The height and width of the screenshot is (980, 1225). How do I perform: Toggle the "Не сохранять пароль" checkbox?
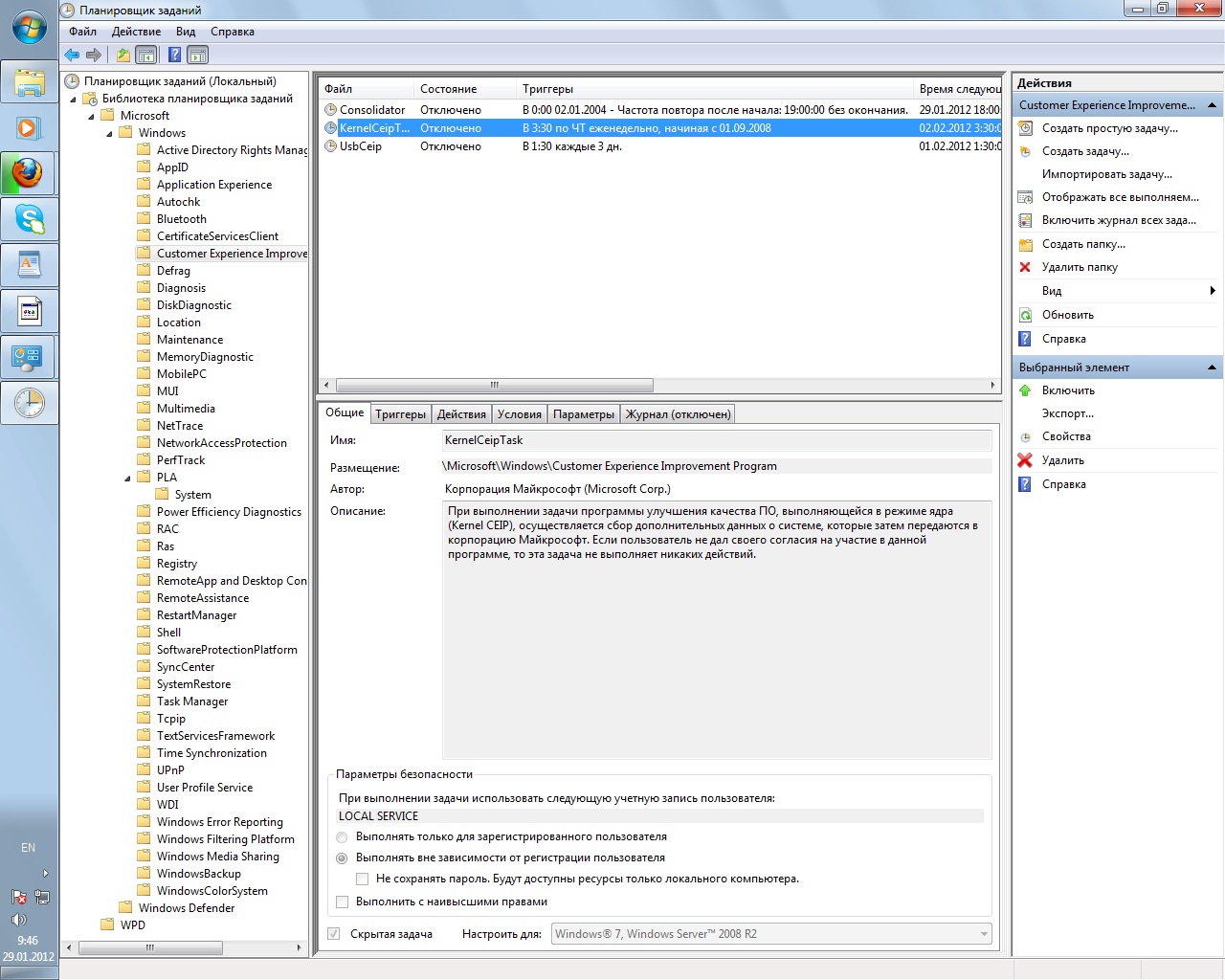pyautogui.click(x=362, y=879)
